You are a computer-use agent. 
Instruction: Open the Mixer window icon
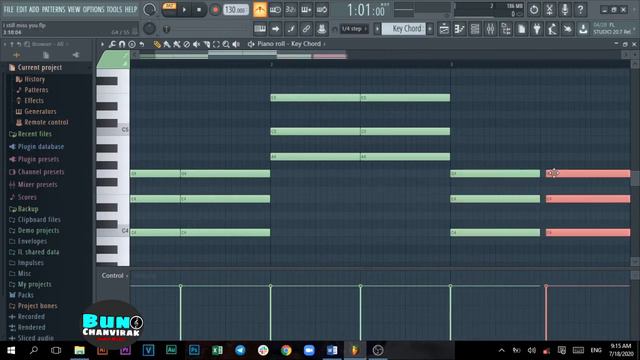pyautogui.click(x=491, y=29)
